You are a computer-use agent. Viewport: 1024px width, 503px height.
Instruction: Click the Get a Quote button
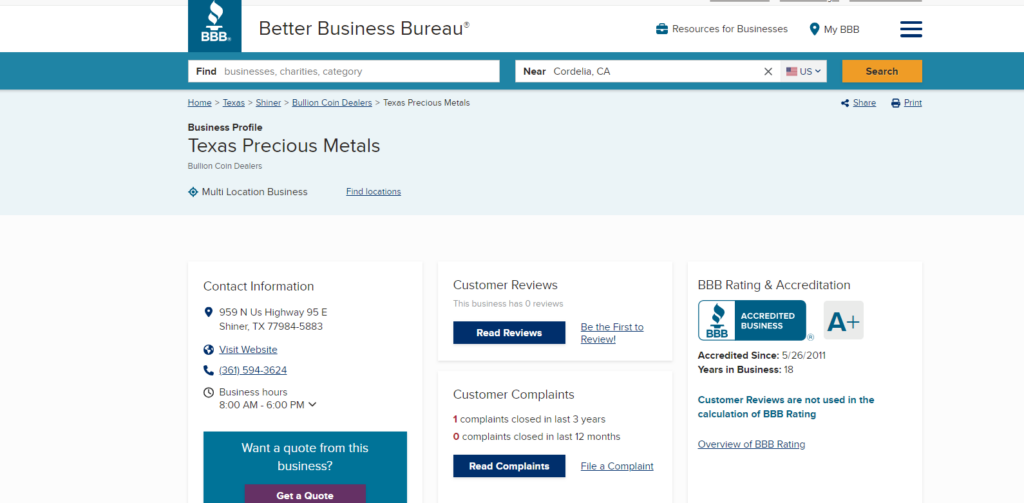tap(305, 494)
